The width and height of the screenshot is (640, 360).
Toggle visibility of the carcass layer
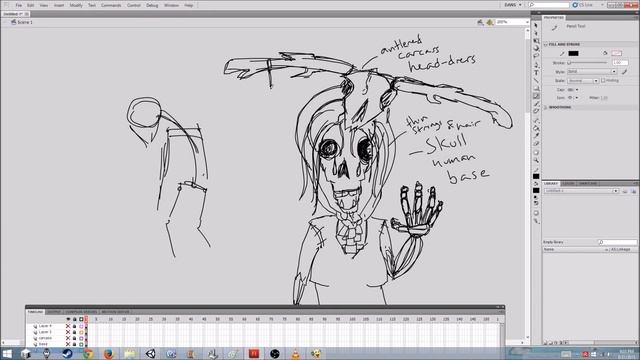coord(68,338)
